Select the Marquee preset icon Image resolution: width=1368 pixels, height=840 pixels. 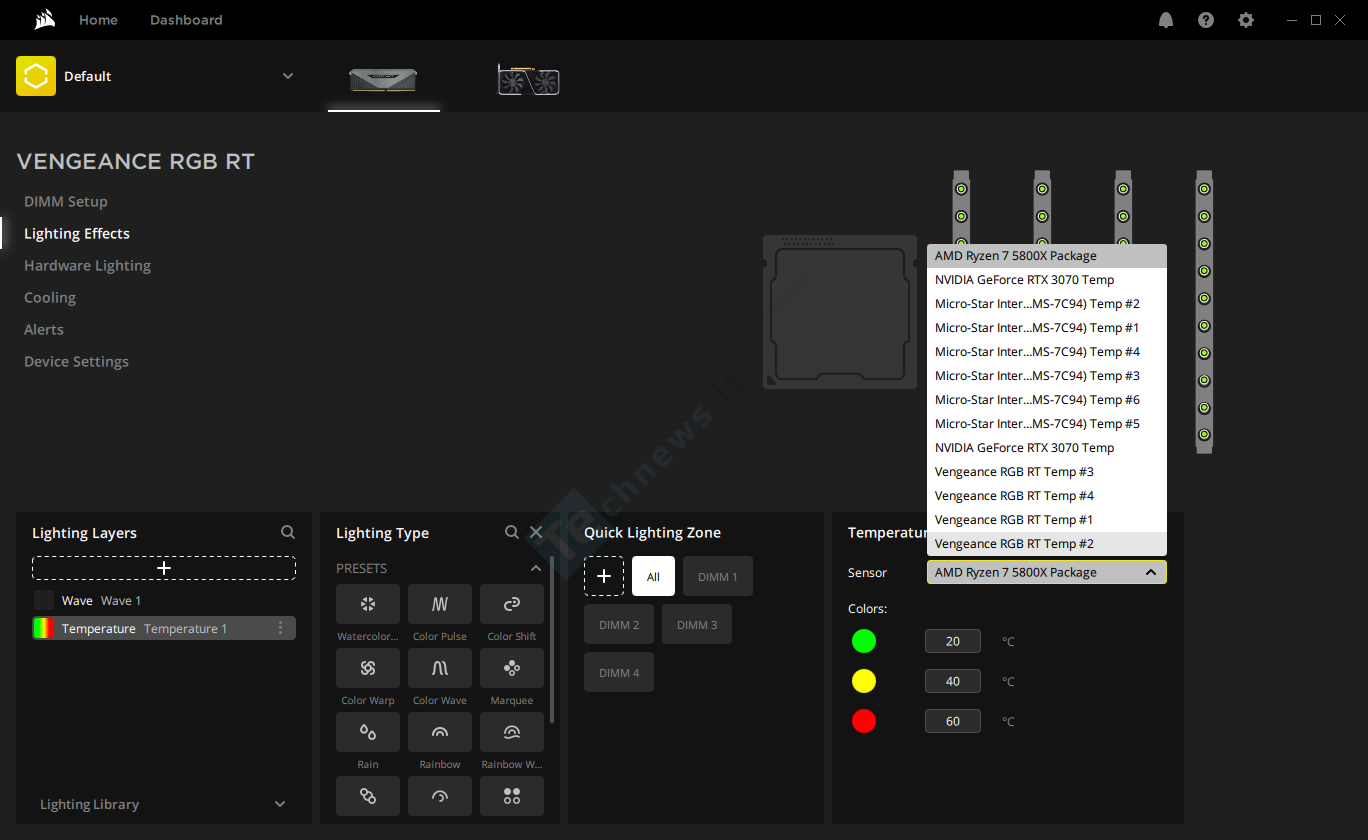pos(512,668)
